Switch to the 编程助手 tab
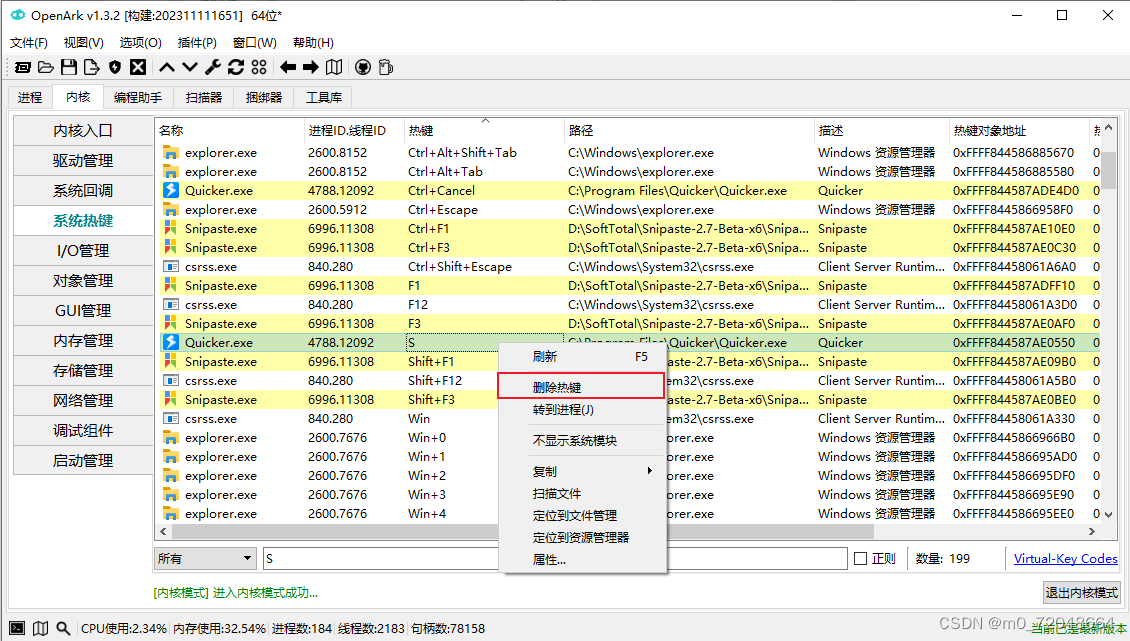 138,97
